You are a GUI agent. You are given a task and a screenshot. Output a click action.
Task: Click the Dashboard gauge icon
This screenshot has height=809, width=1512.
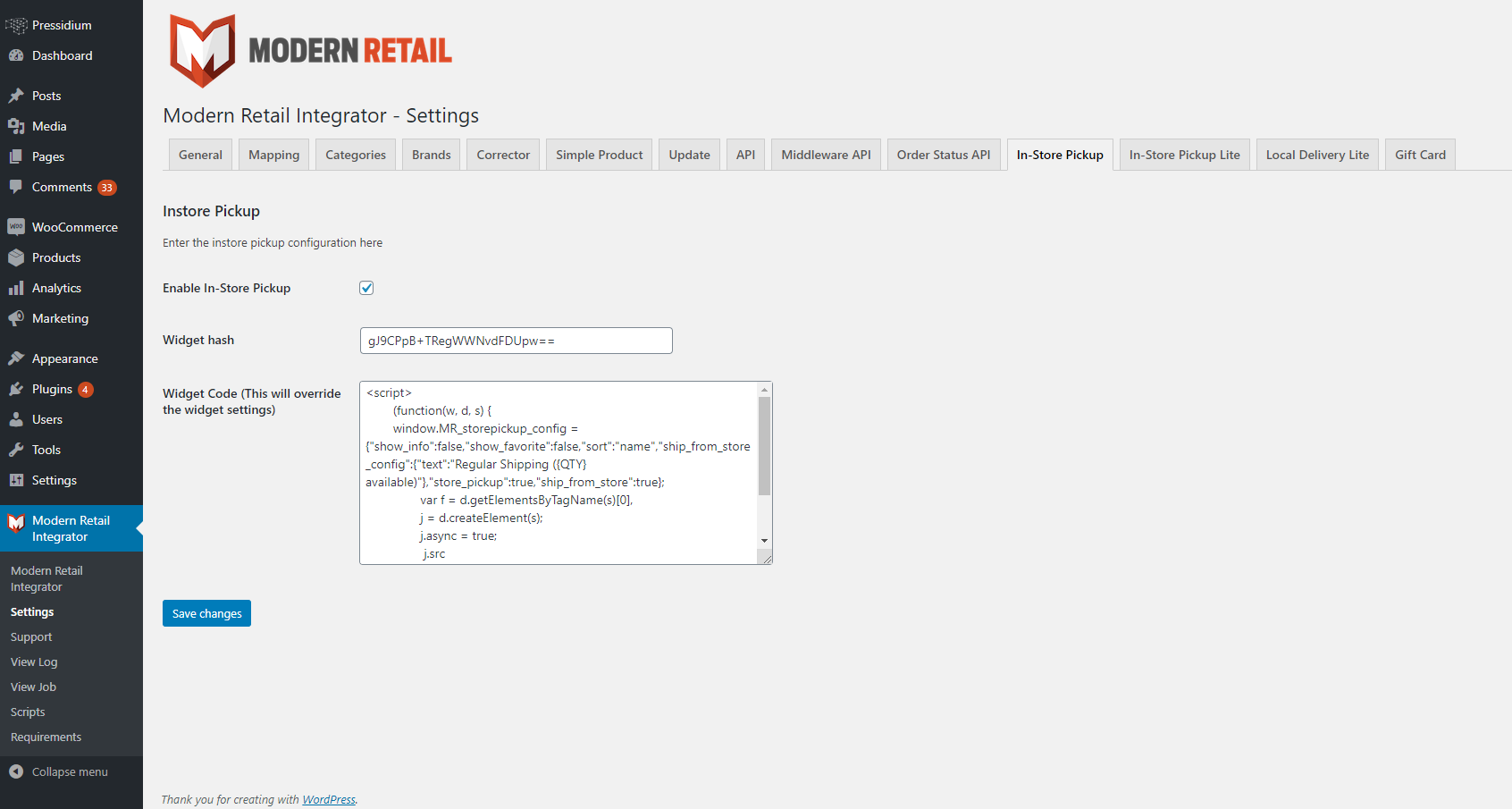click(16, 55)
